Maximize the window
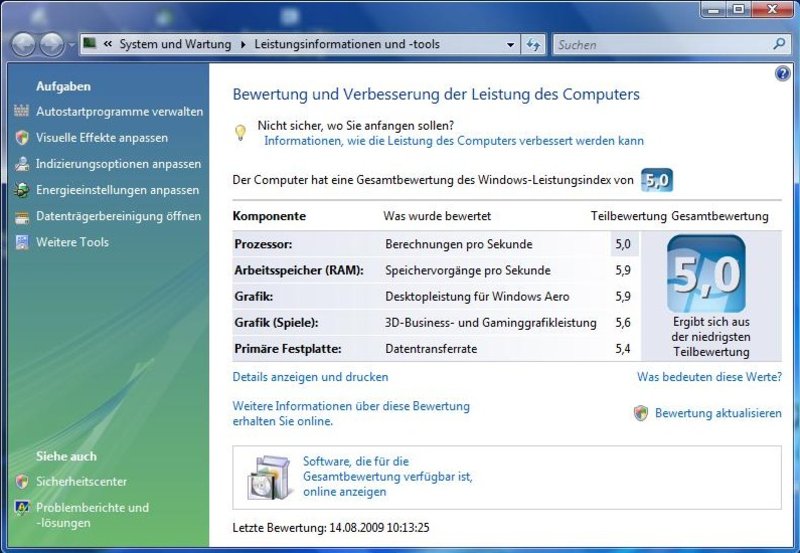The height and width of the screenshot is (553, 800). point(739,9)
